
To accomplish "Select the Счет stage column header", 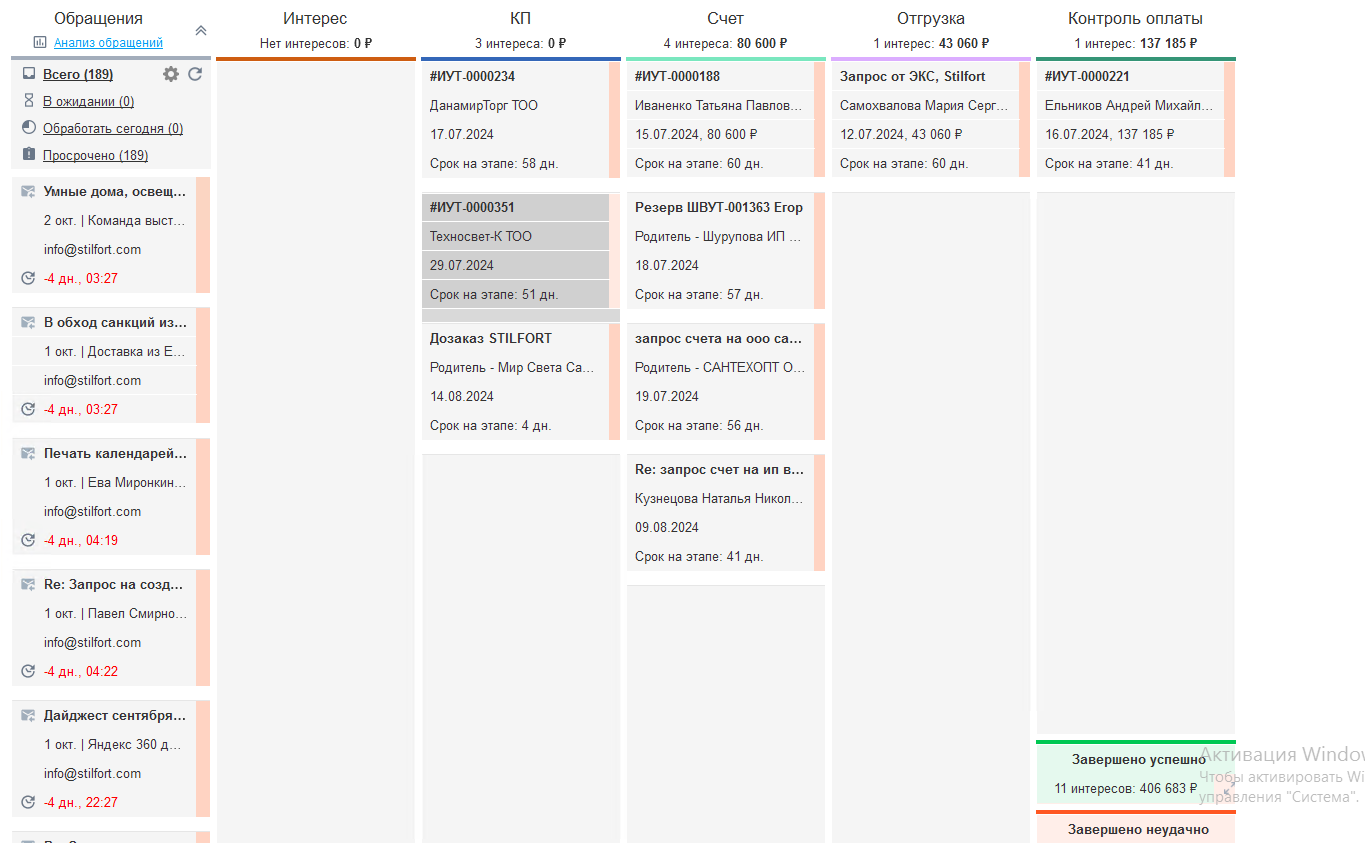I will (725, 19).
